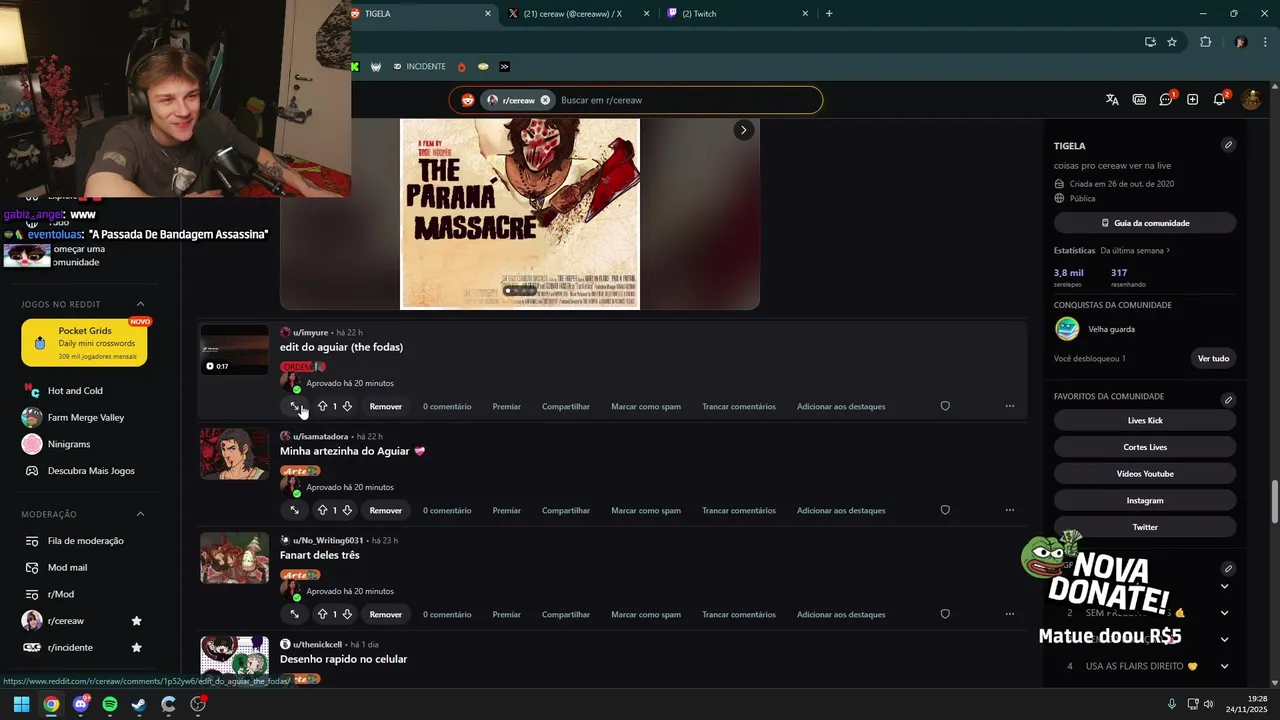1280x720 pixels.
Task: Downvote 'Minha artezinha do Aguiar' post
Action: 347,510
